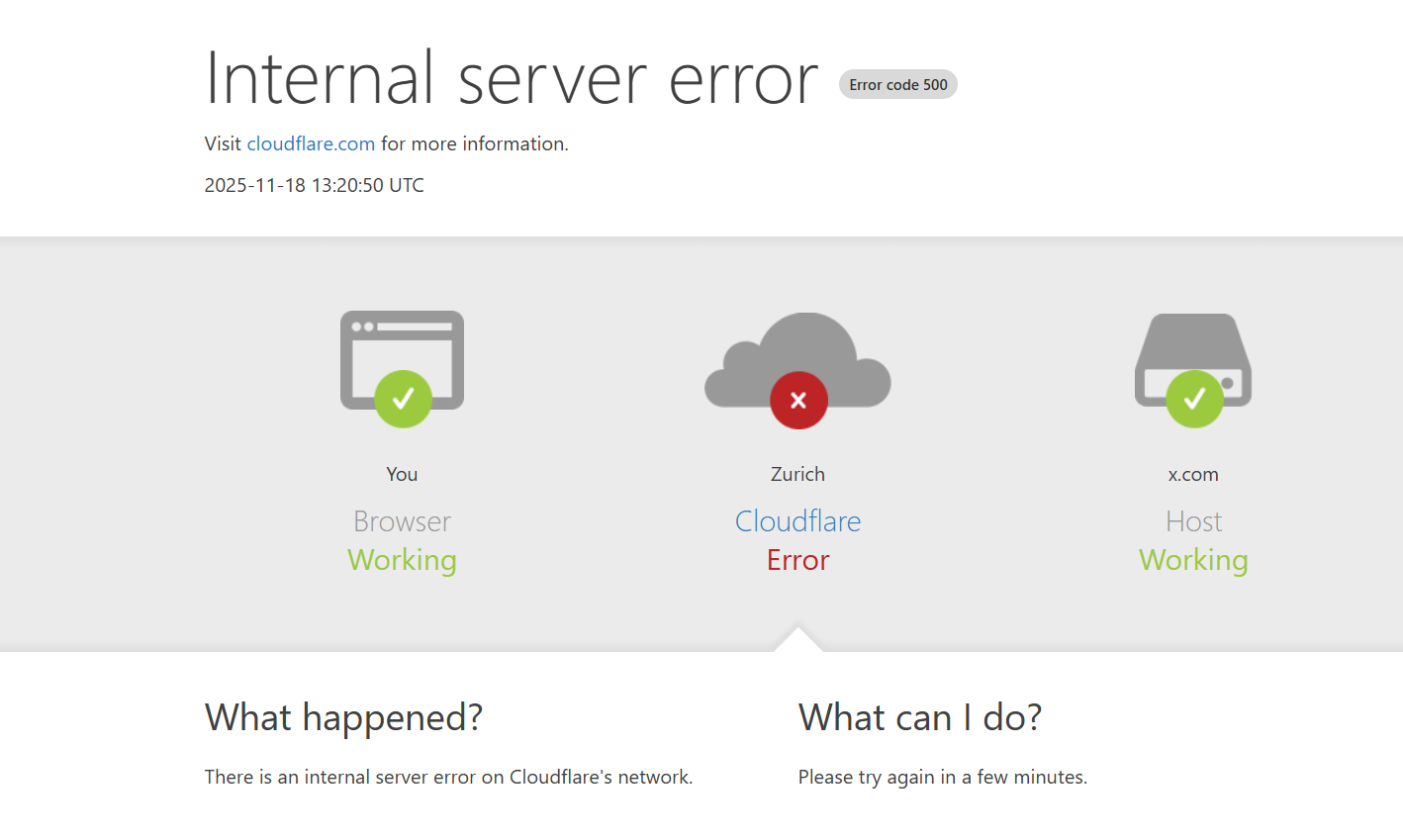Click the 'Please try again' message
This screenshot has height=840, width=1403.
[942, 777]
